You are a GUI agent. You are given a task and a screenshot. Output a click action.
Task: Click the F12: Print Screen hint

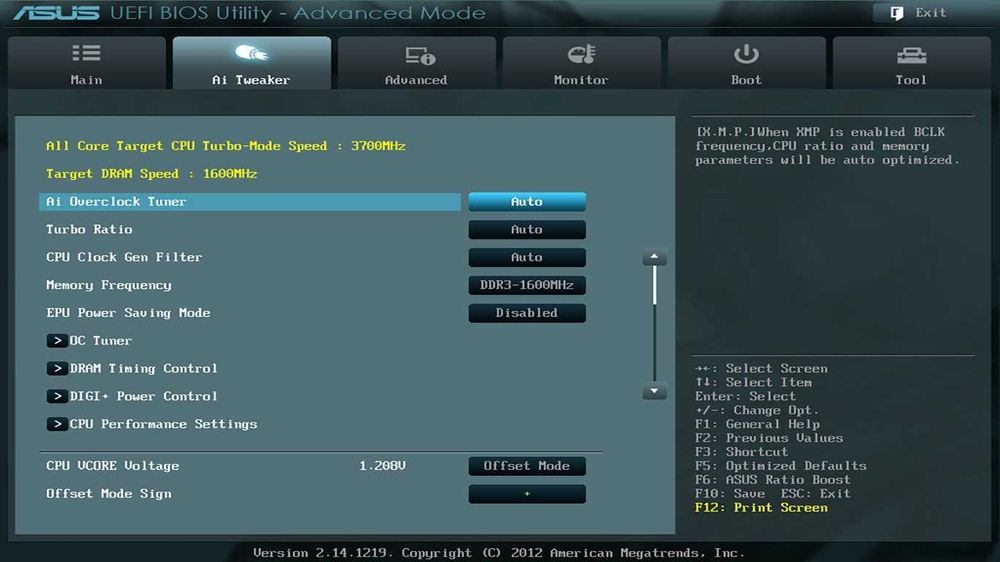tap(761, 508)
